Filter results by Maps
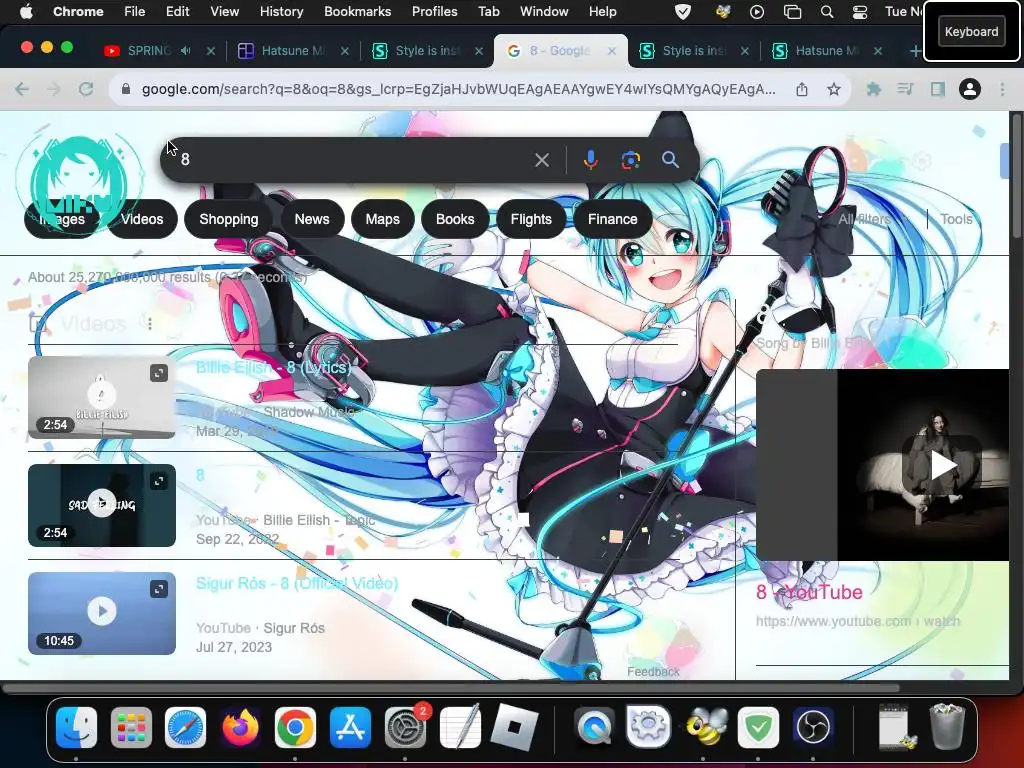The width and height of the screenshot is (1024, 768). click(383, 219)
